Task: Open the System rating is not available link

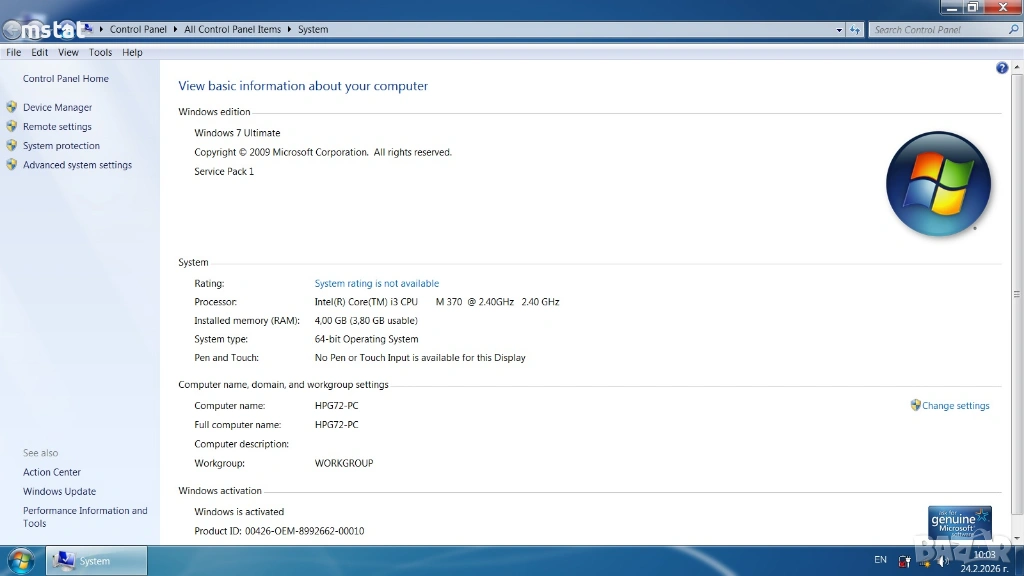Action: 376,284
